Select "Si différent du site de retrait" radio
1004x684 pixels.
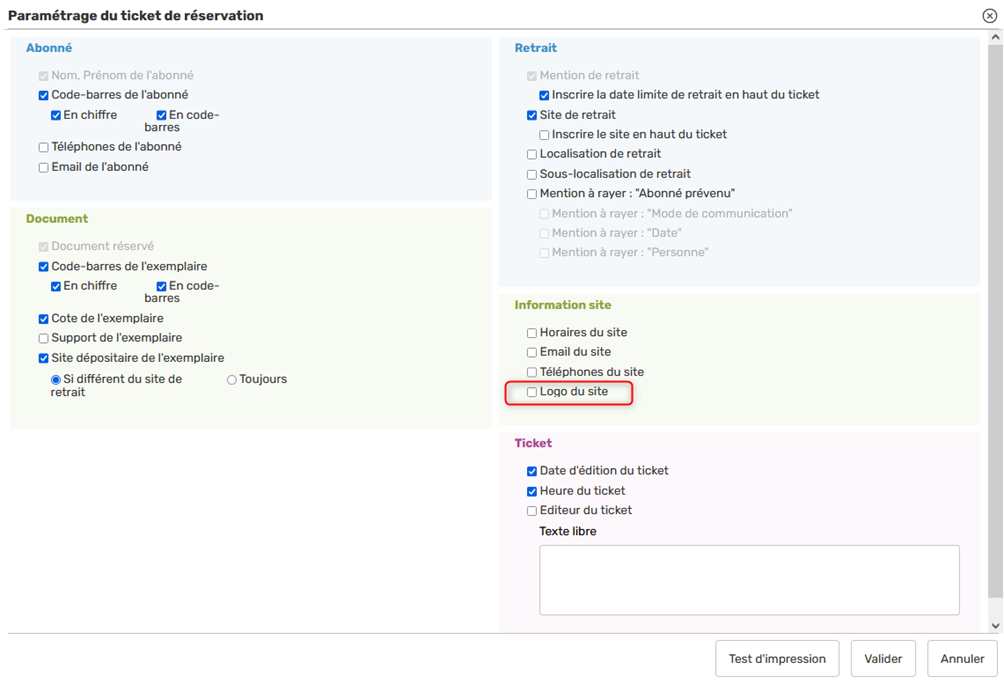[56, 380]
